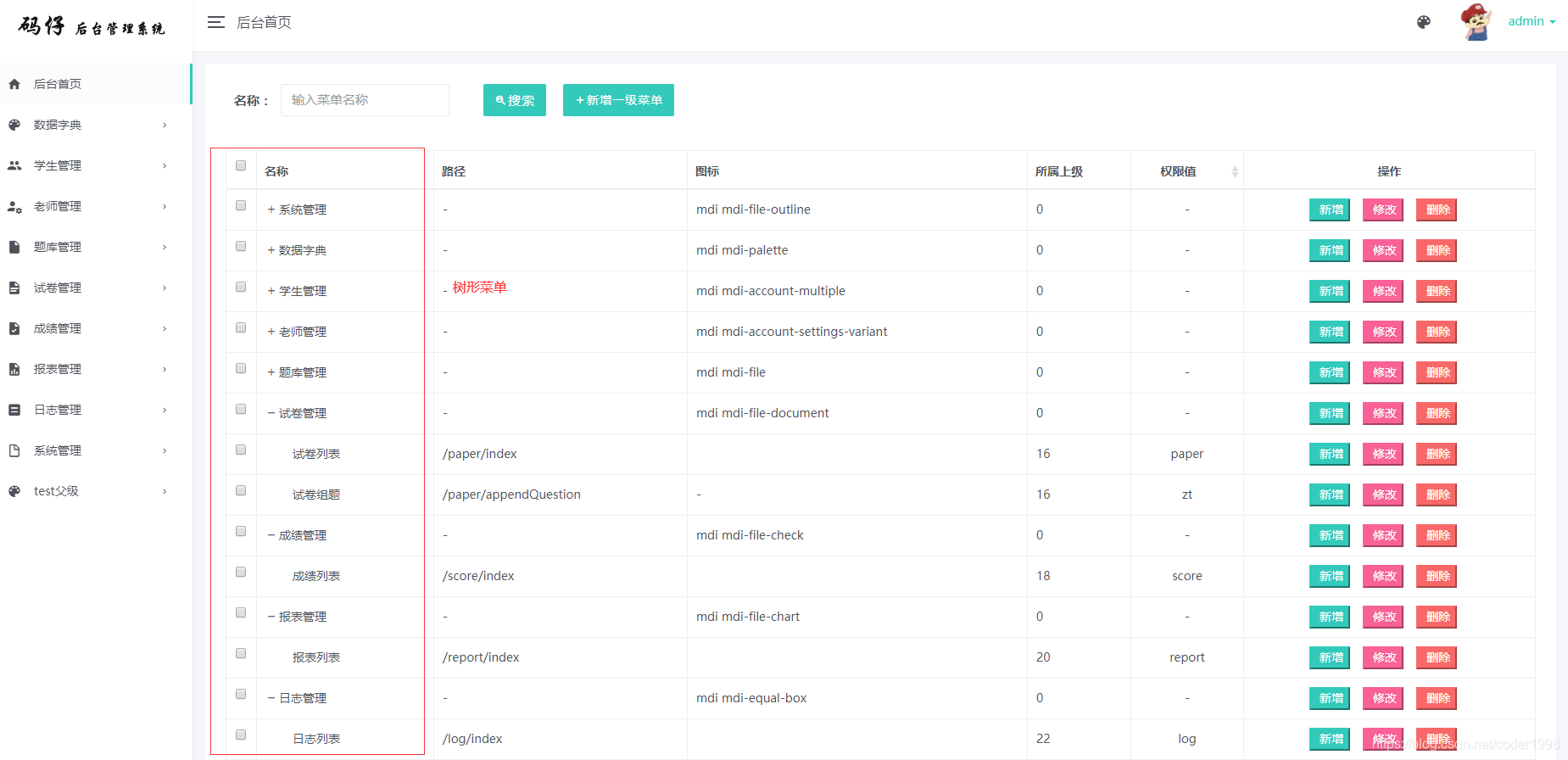
Task: Open the 老师管理 sidebar menu
Action: (96, 206)
